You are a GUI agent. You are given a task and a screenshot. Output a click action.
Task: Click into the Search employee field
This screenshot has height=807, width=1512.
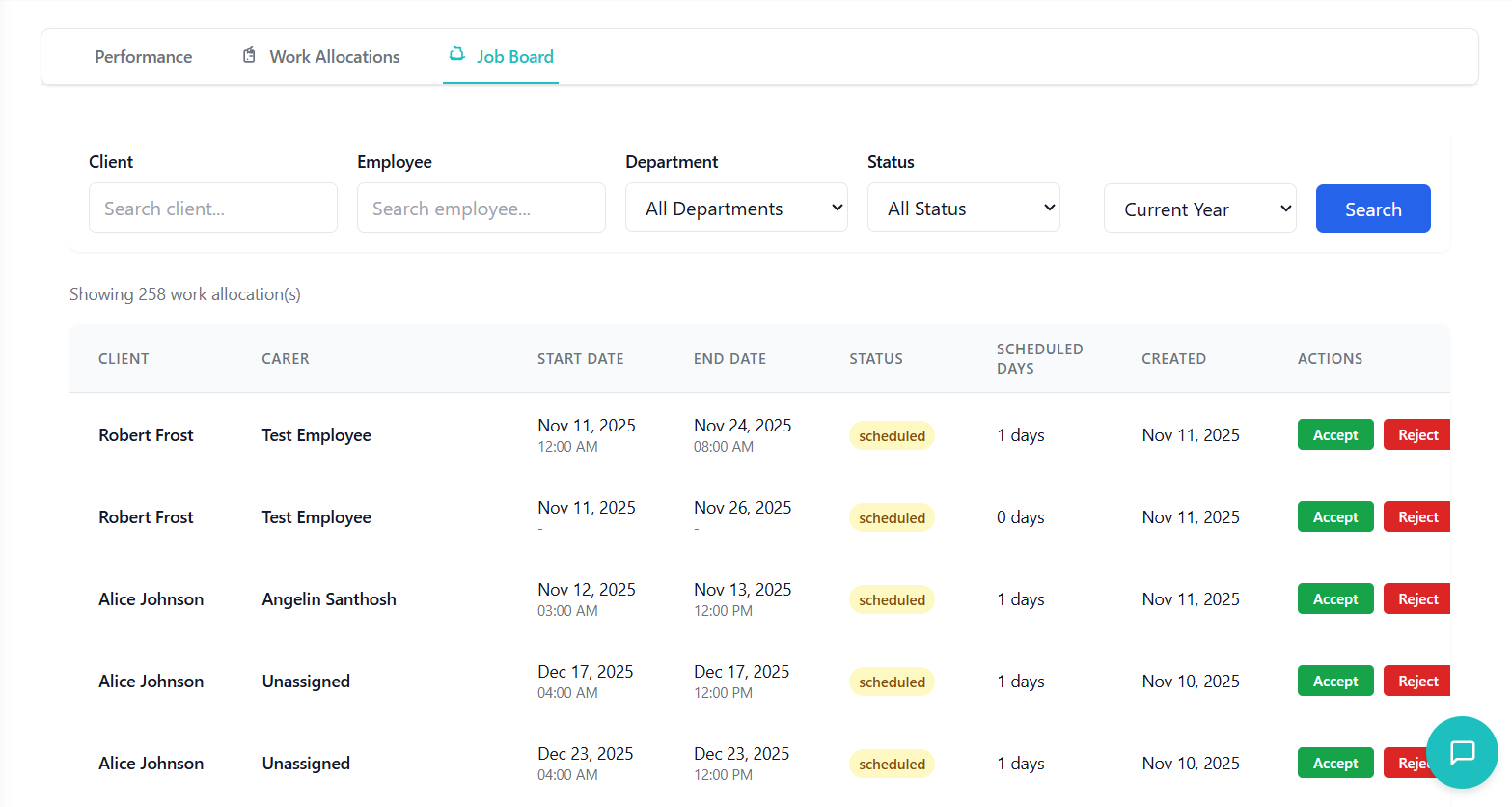tap(481, 209)
